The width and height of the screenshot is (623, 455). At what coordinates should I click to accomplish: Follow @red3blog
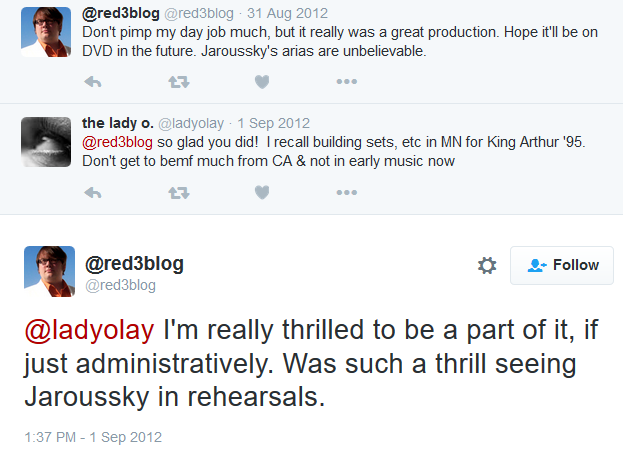tap(562, 265)
